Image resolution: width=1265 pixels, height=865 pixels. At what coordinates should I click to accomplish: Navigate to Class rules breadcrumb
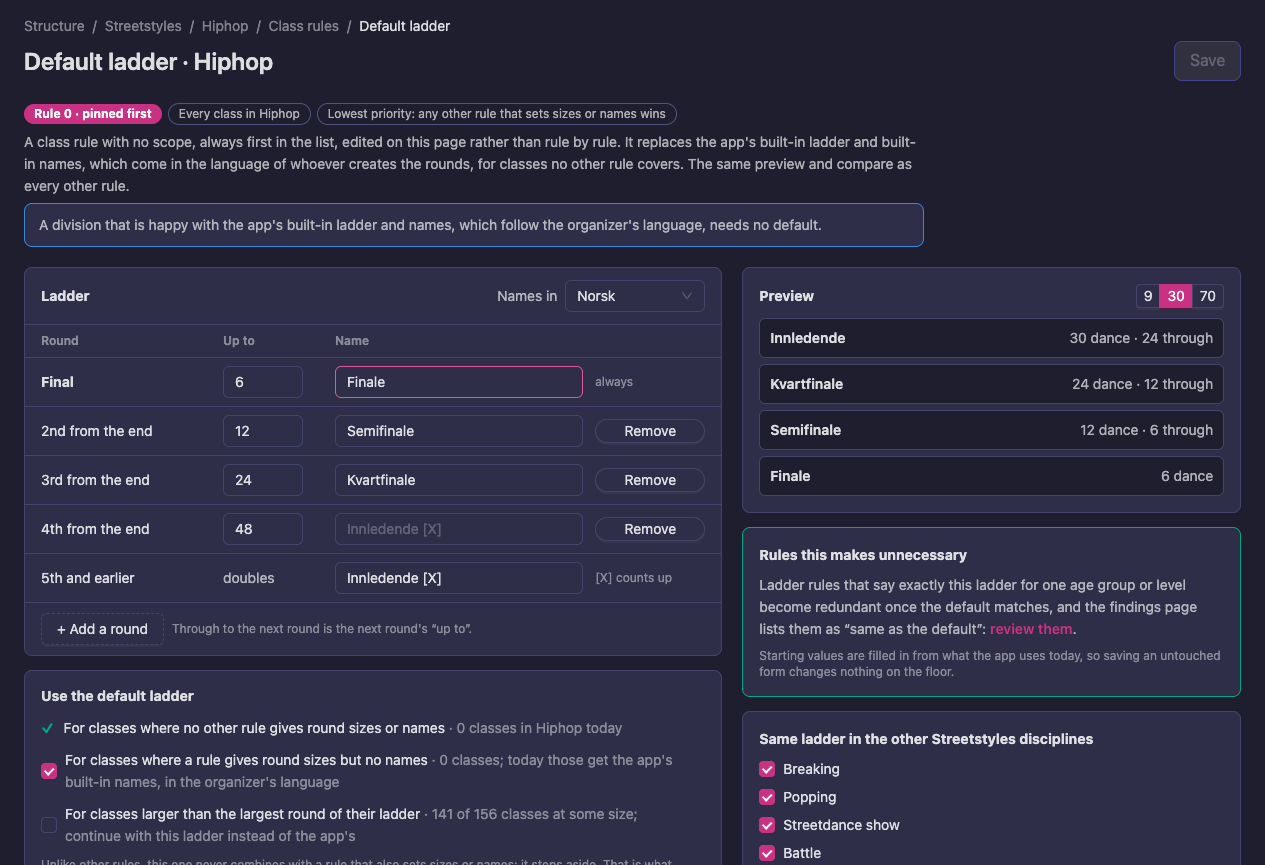click(x=303, y=26)
